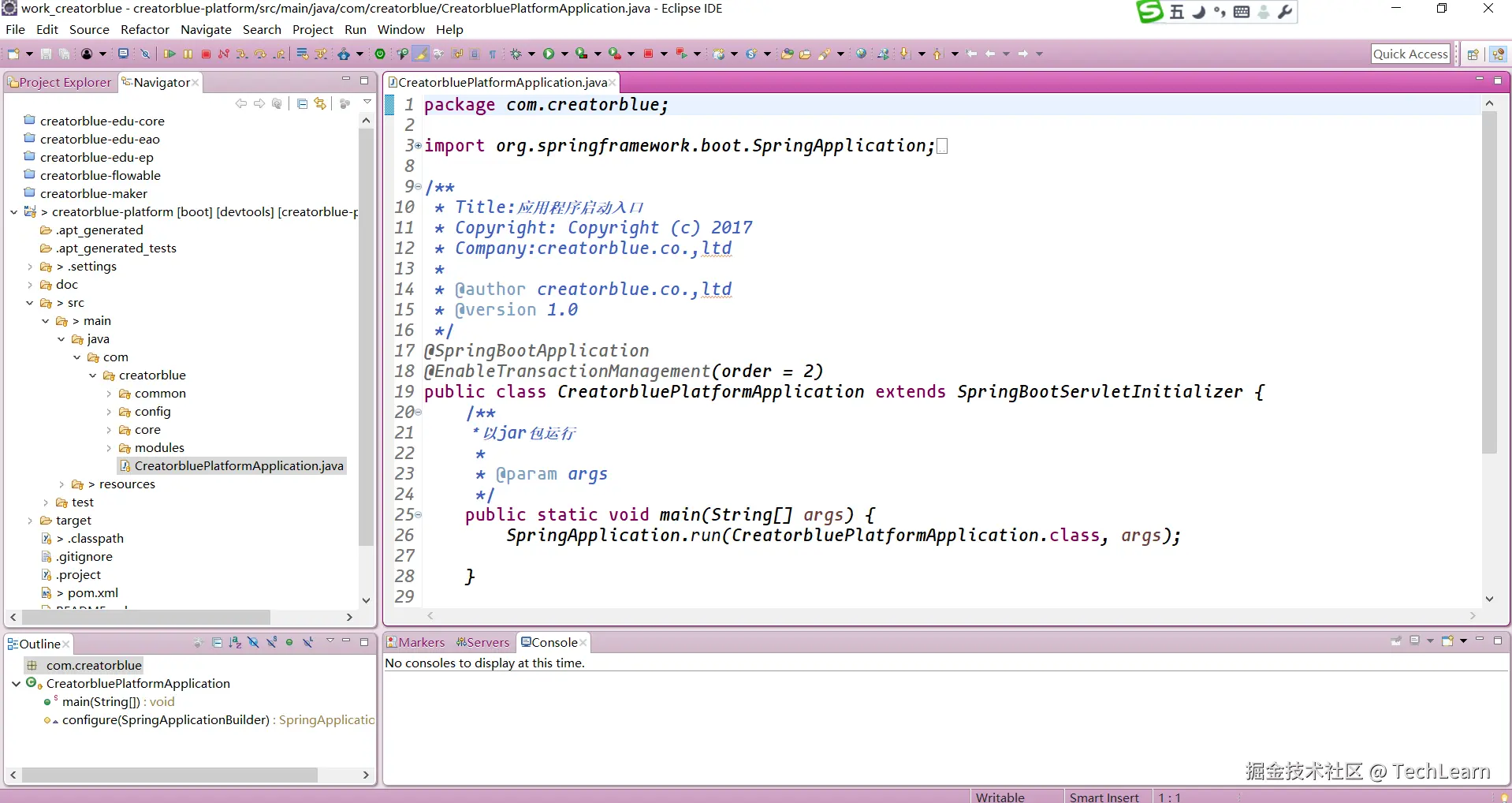Viewport: 1512px width, 803px height.
Task: Click the Open Perspective icon
Action: 1473,54
